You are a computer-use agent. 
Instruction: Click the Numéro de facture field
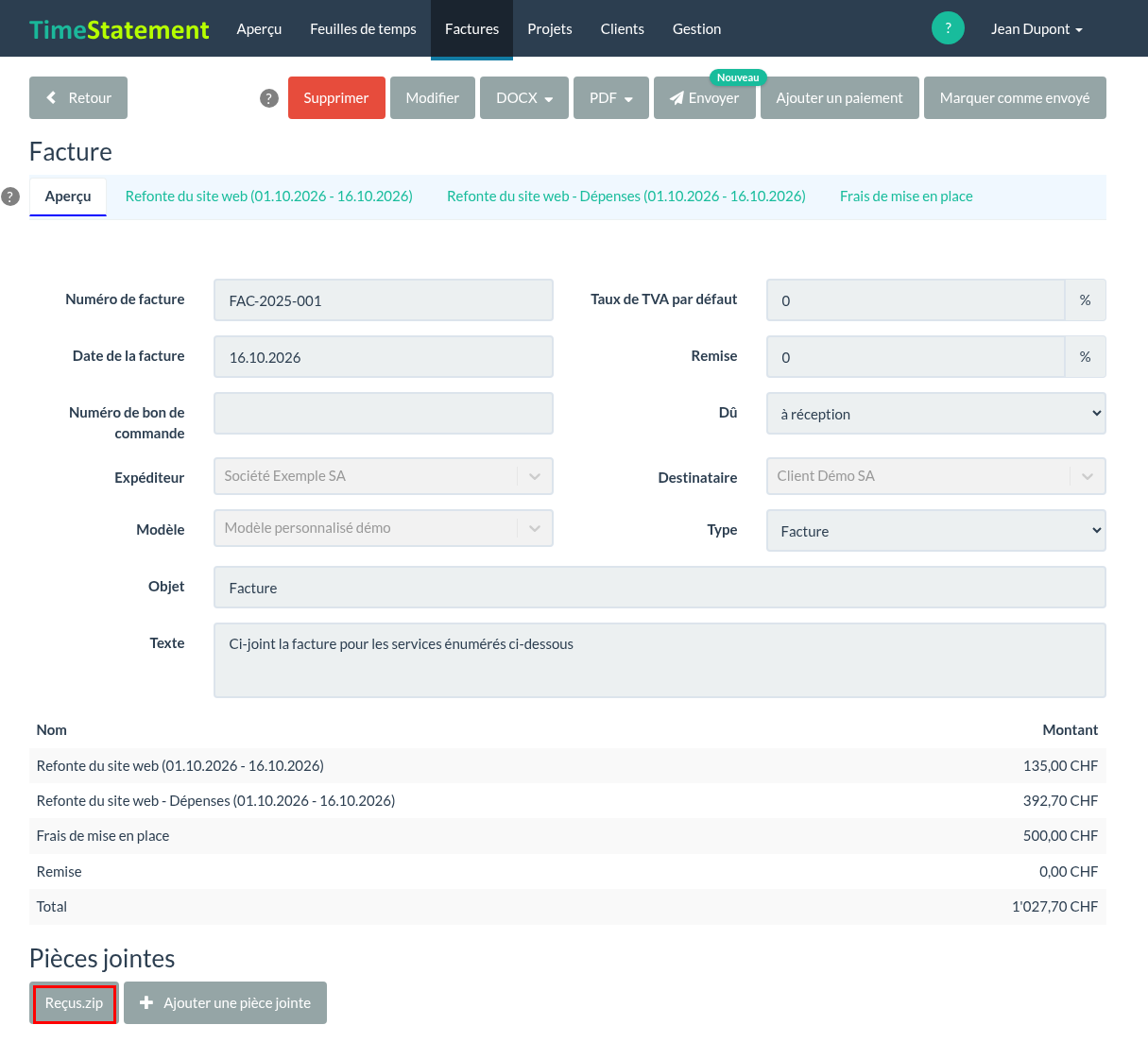pyautogui.click(x=384, y=300)
